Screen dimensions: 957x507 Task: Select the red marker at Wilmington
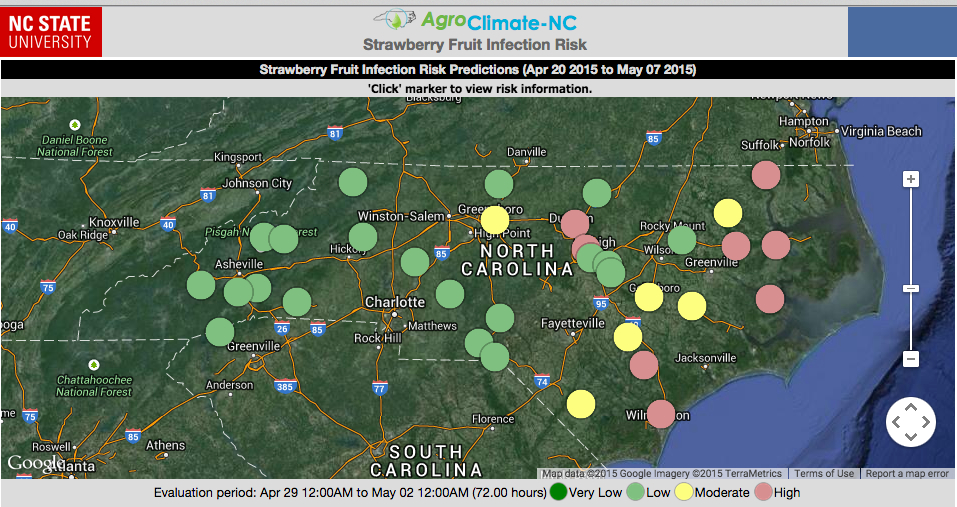point(661,414)
